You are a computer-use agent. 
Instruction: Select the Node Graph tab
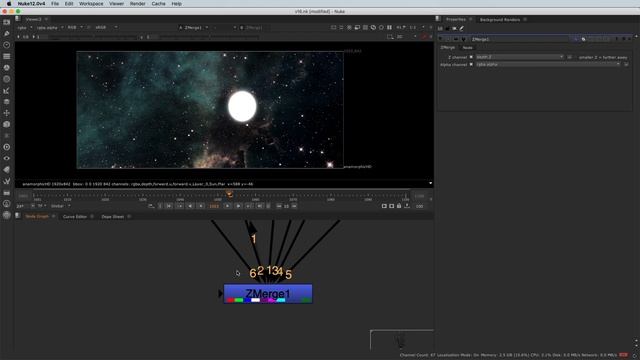point(37,216)
